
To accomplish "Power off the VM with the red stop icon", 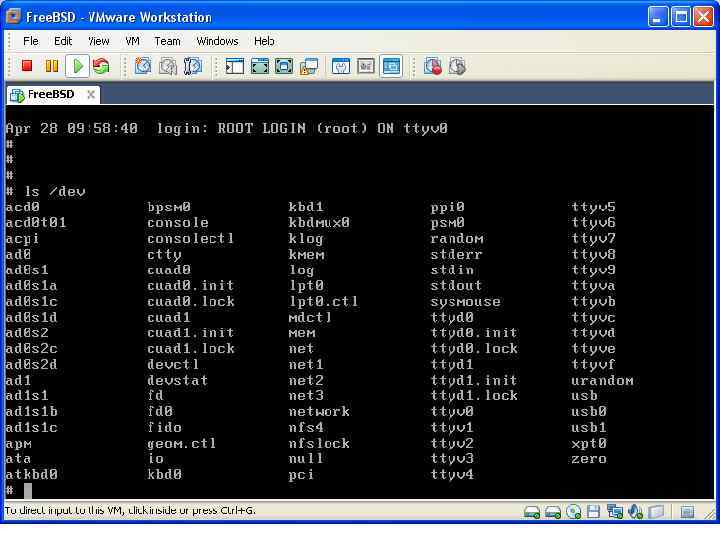I will (27, 66).
